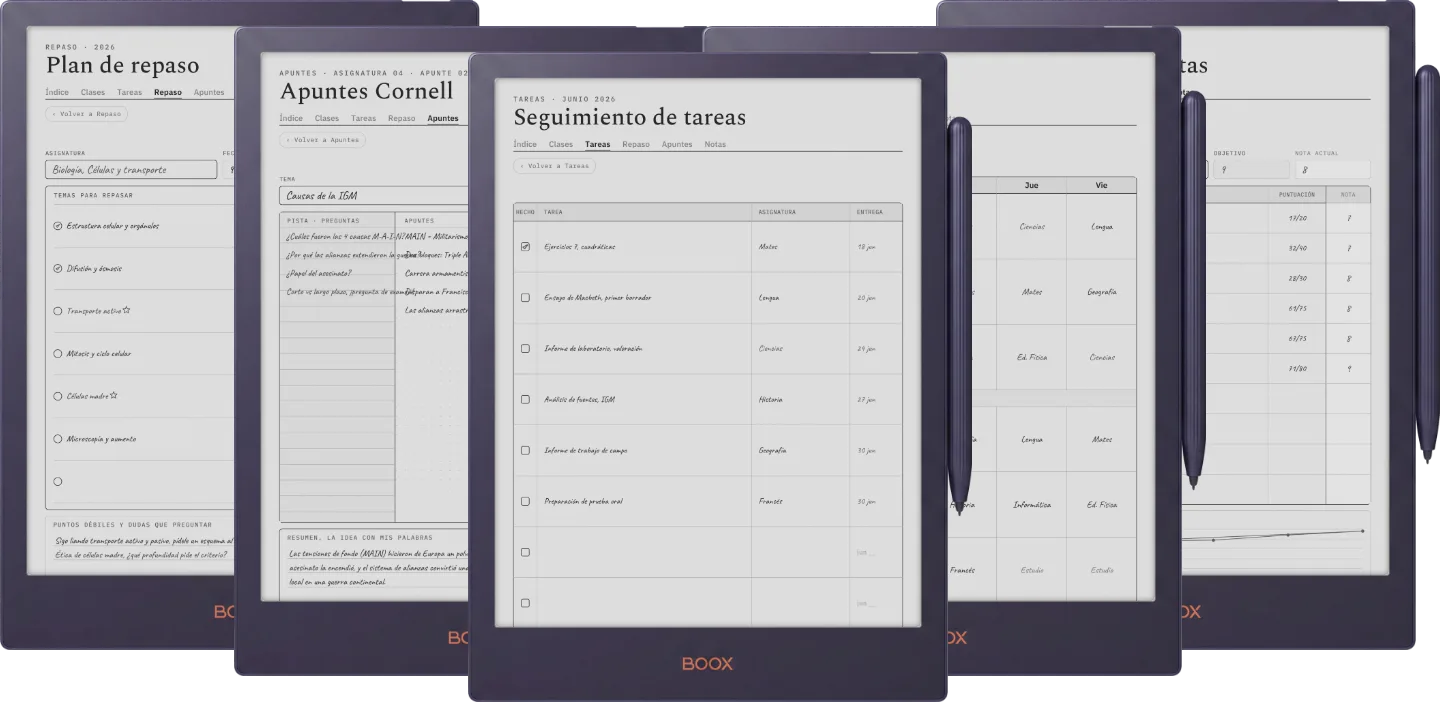This screenshot has height=702, width=1440.
Task: Mark Transporte activo topic as reviewed
Action: 58,311
